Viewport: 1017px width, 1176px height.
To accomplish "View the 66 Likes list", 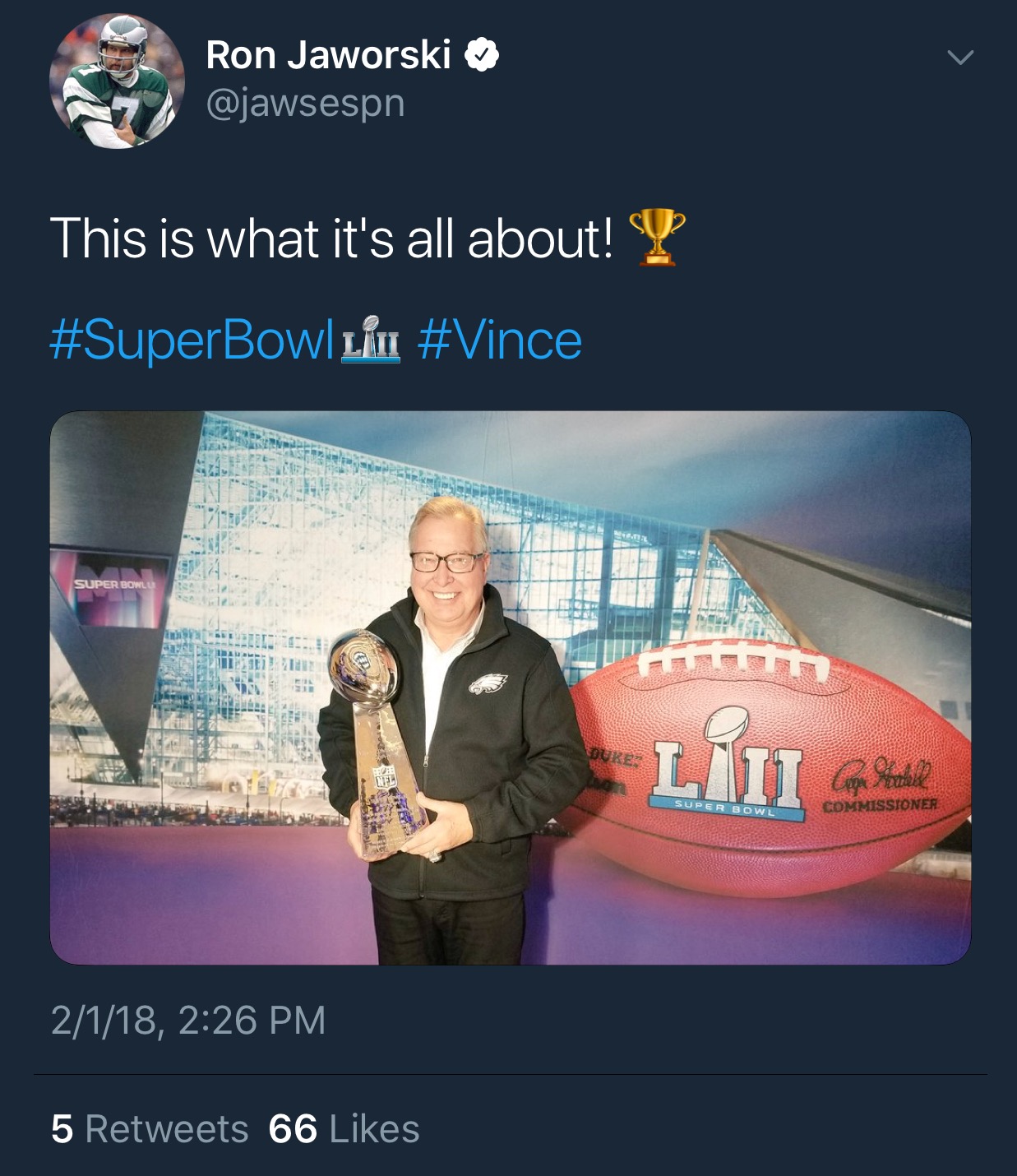I will 344,1128.
